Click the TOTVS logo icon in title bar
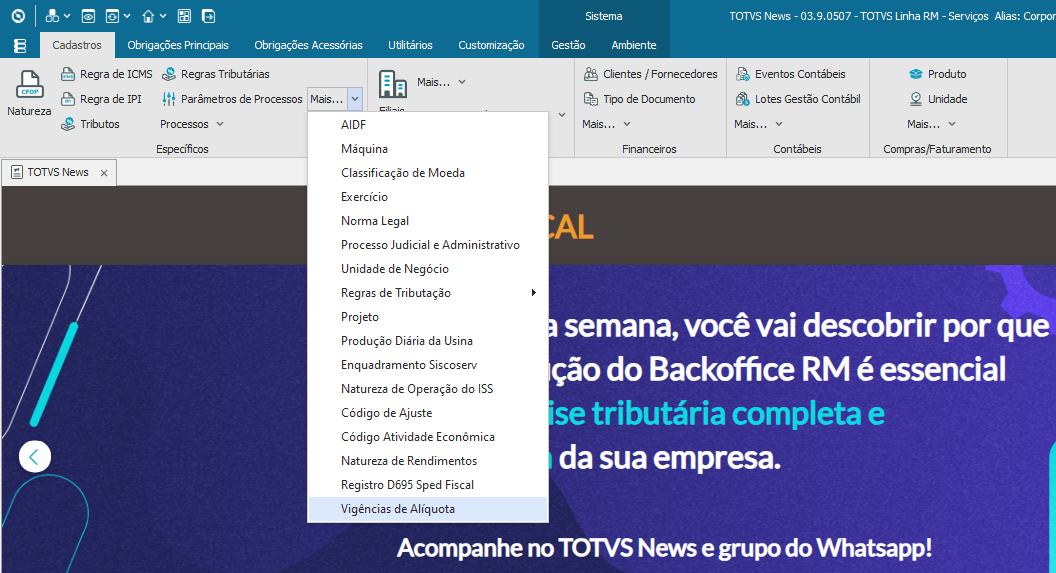Viewport: 1056px width, 573px height. 18,15
